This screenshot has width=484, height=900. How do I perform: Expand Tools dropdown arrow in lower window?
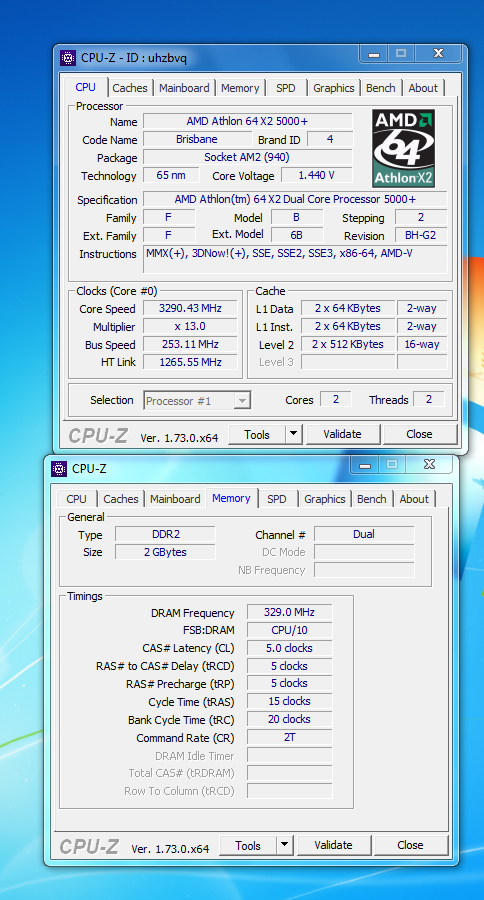coord(285,845)
